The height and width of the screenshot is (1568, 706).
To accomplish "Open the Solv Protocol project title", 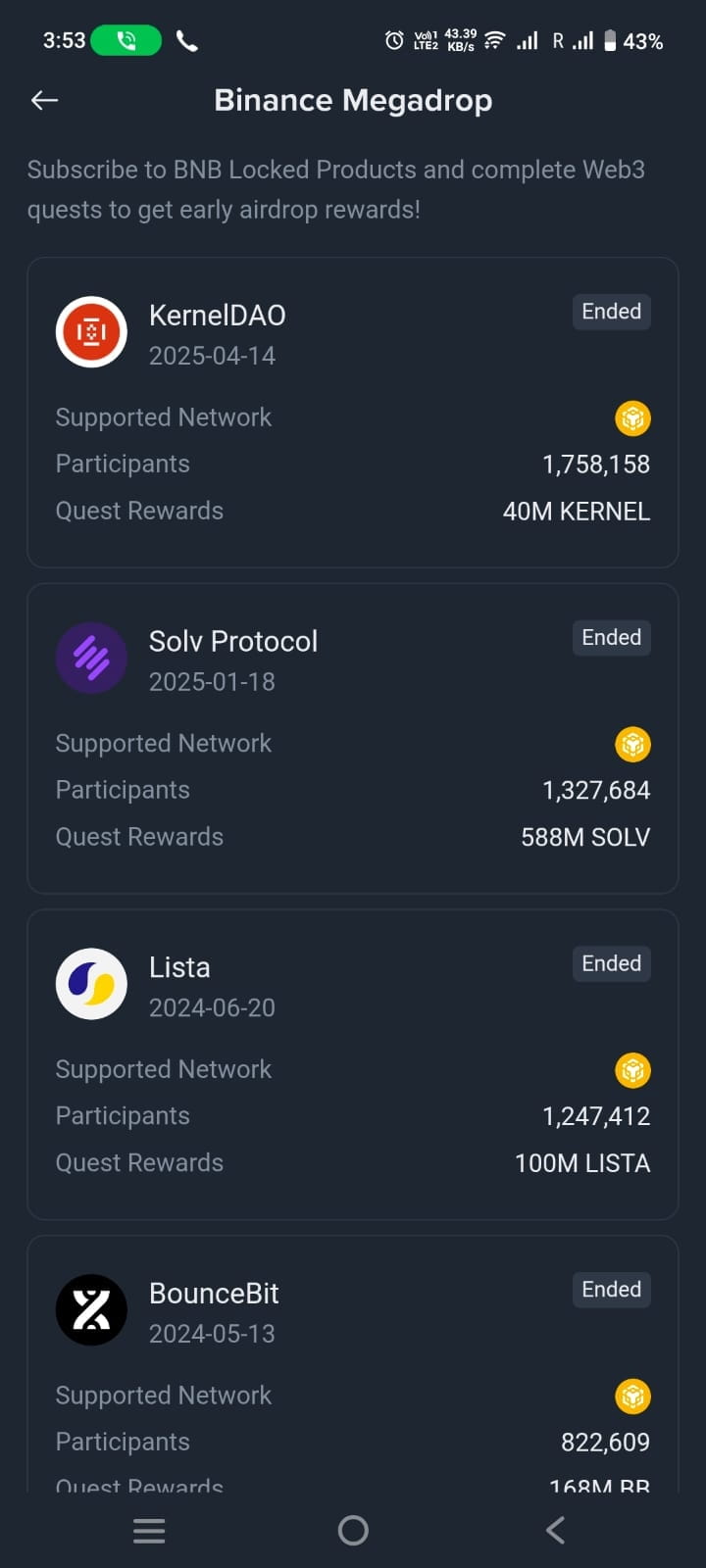I will pos(233,642).
